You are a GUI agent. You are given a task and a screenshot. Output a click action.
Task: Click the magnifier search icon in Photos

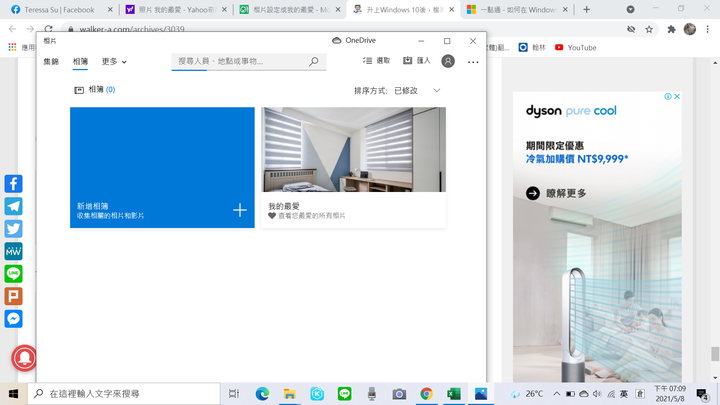[x=314, y=61]
